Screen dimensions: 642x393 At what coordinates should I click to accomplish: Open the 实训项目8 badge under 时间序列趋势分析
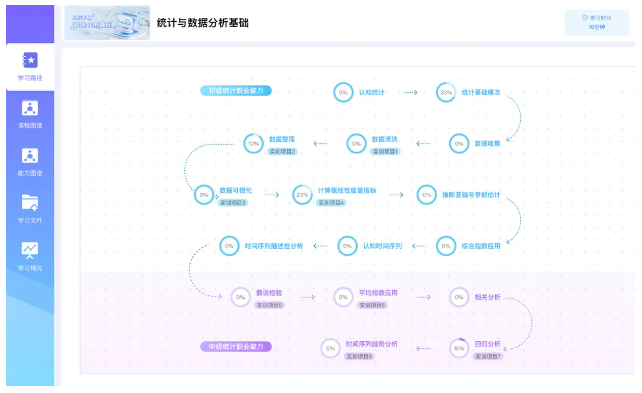(359, 357)
